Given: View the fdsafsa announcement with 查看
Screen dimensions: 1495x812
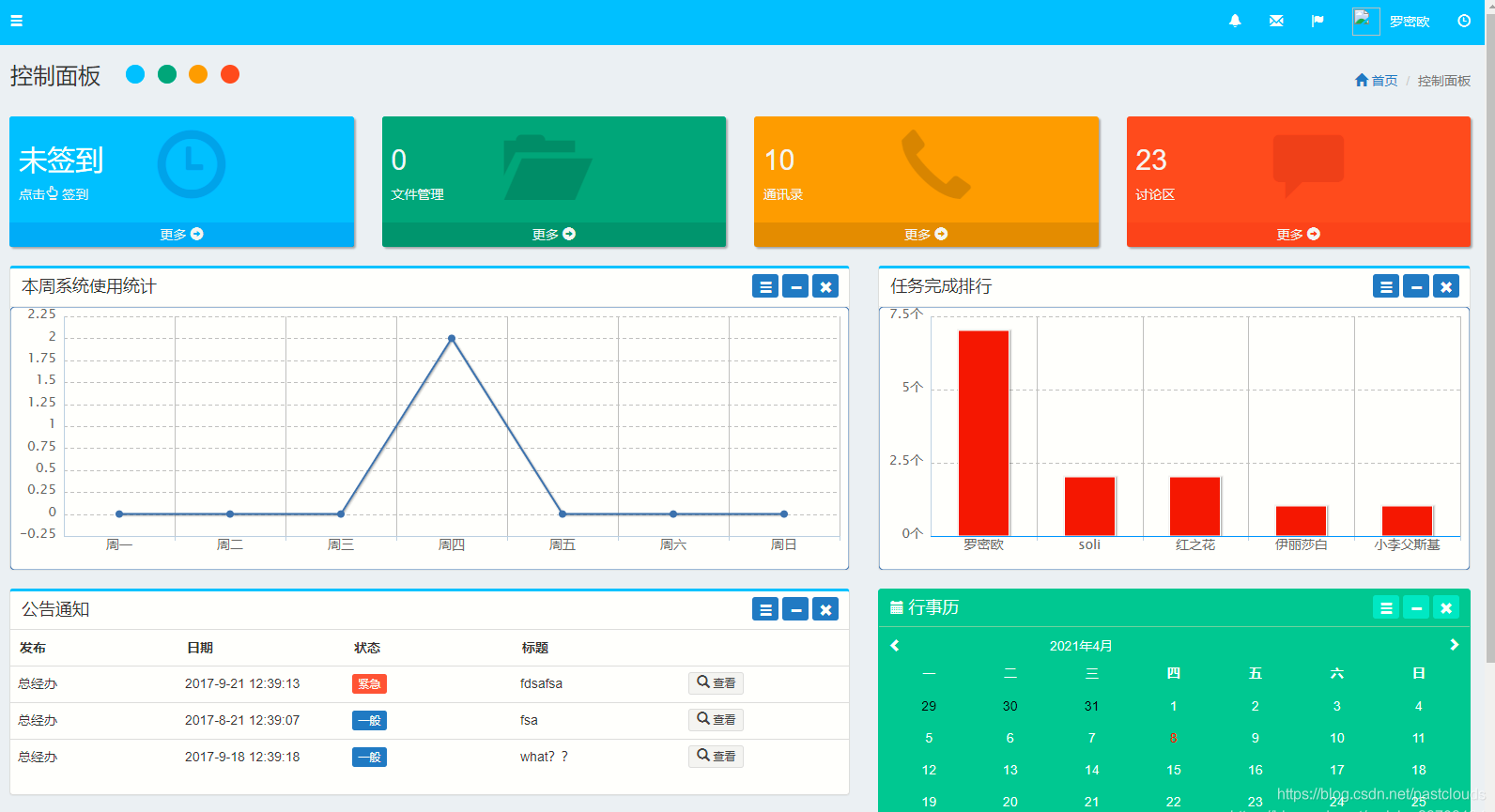Looking at the screenshot, I should pos(716,682).
